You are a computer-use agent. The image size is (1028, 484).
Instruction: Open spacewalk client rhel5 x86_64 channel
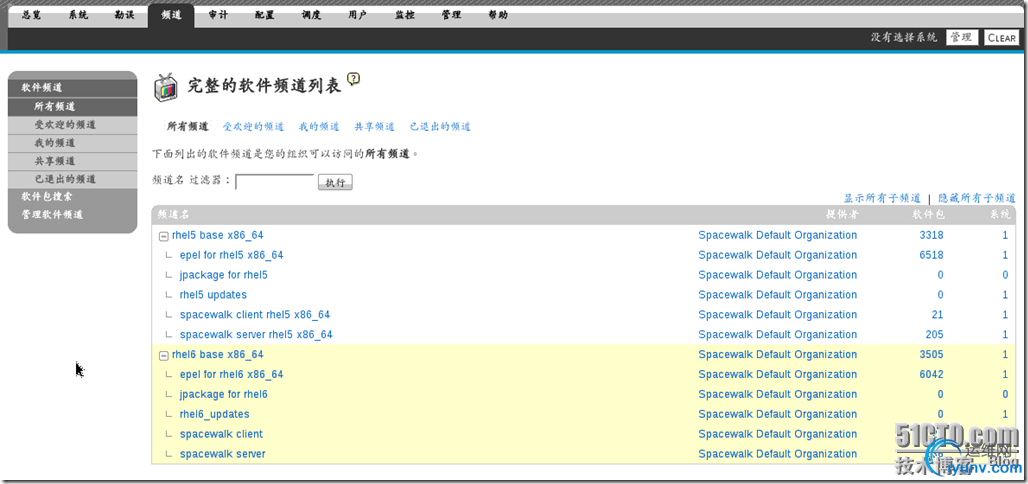tap(255, 315)
